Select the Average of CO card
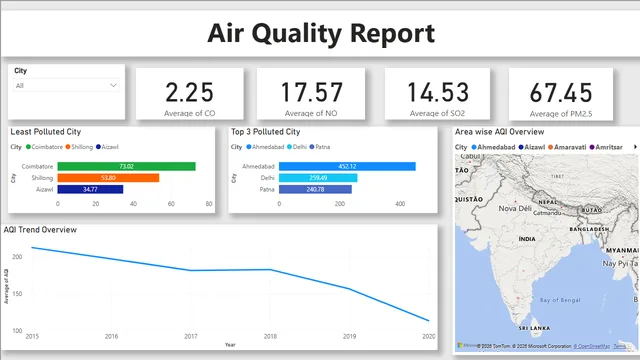The image size is (640, 360). (190, 94)
